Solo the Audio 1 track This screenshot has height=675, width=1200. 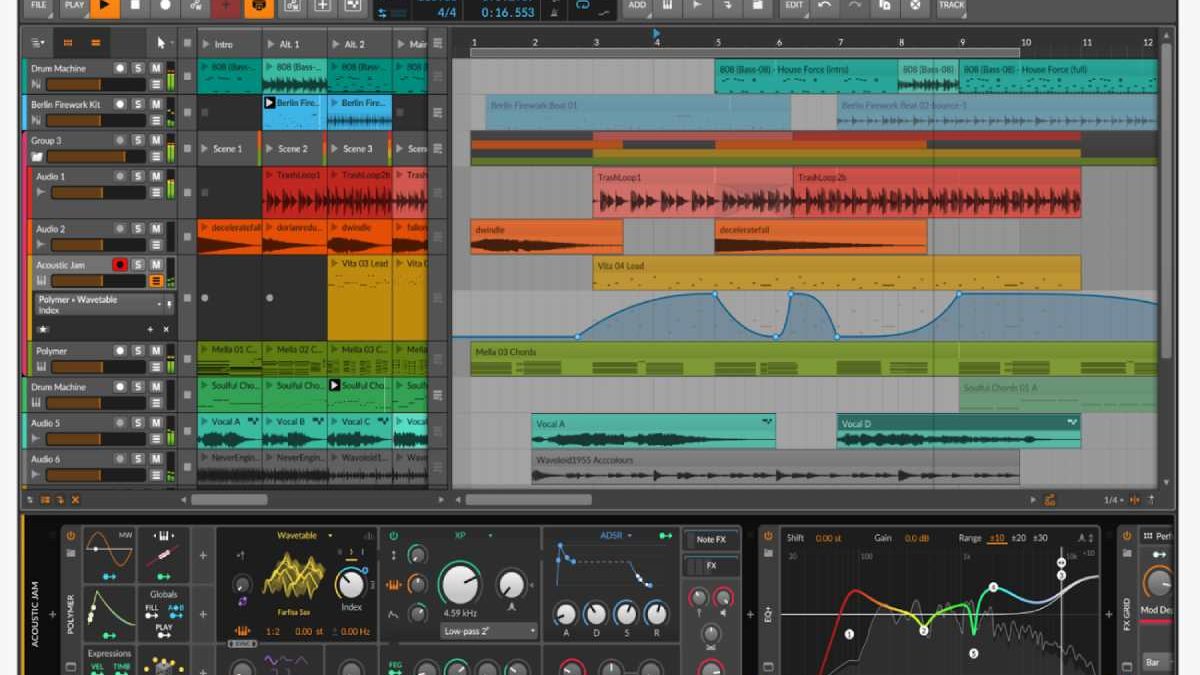tap(139, 177)
